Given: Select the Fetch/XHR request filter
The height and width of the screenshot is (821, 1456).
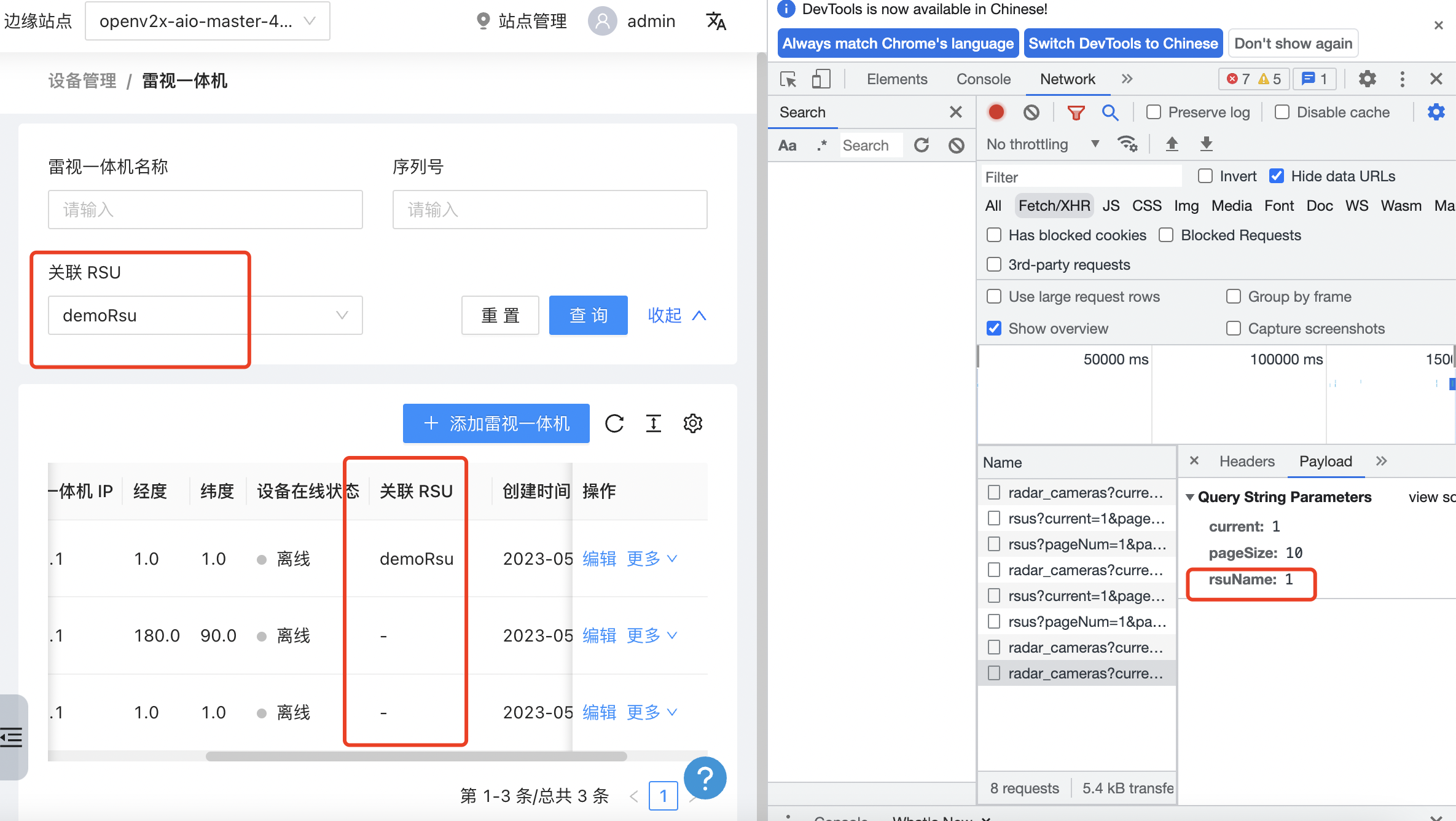Looking at the screenshot, I should point(1054,205).
